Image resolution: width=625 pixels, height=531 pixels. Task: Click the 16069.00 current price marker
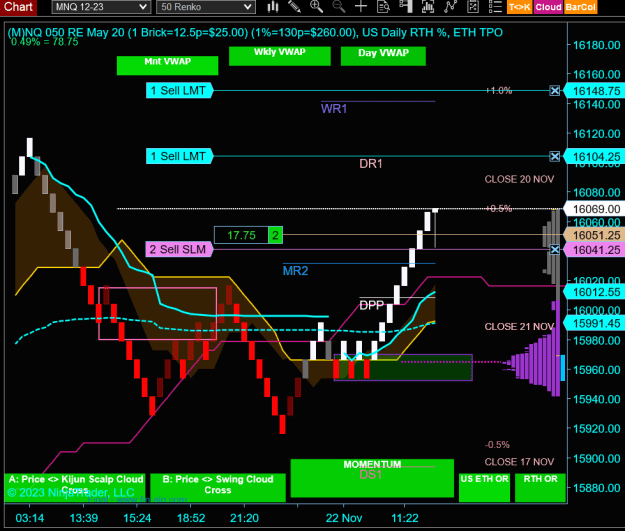pyautogui.click(x=595, y=209)
